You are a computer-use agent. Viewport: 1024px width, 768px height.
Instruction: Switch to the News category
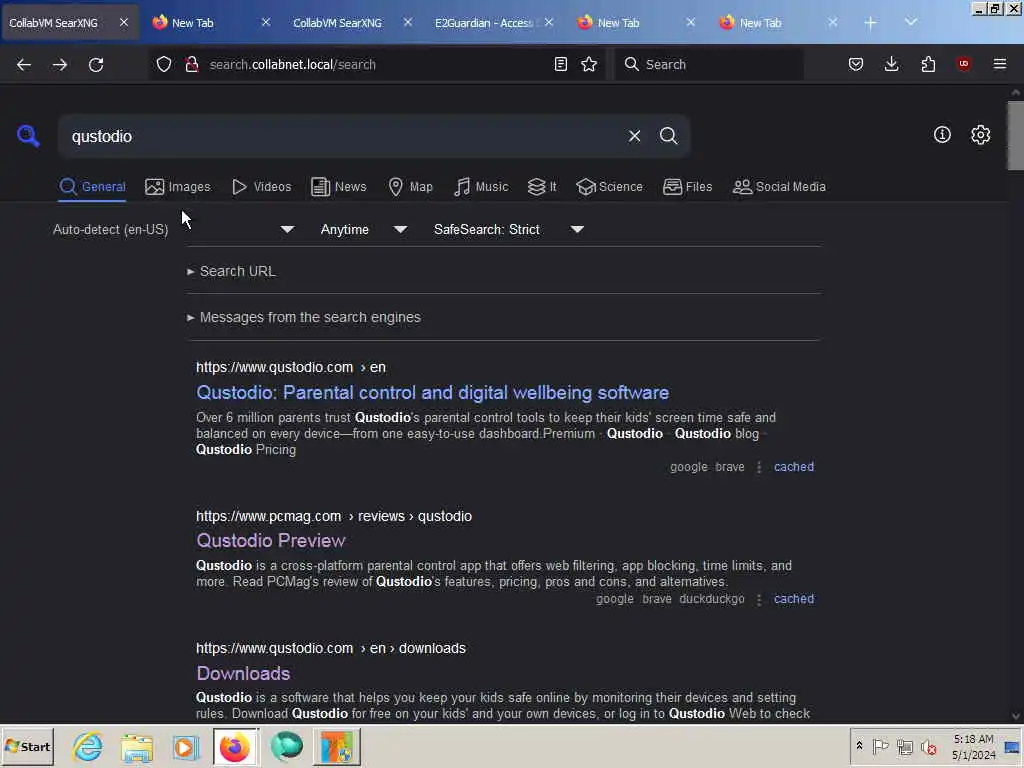338,187
